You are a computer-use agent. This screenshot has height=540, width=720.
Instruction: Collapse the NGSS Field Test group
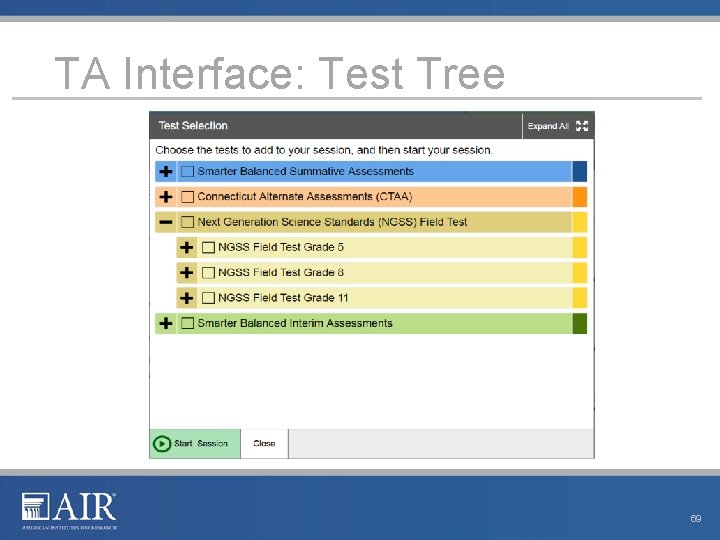pos(166,222)
